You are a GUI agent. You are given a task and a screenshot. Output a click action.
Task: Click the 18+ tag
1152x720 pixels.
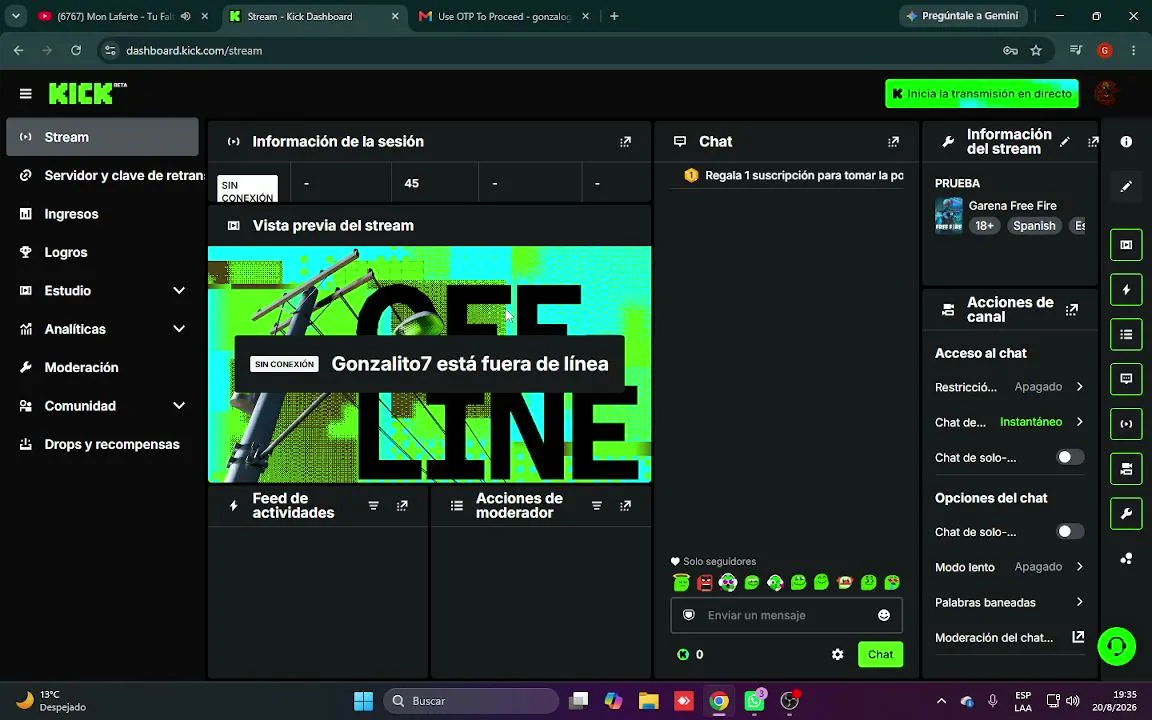(x=984, y=226)
